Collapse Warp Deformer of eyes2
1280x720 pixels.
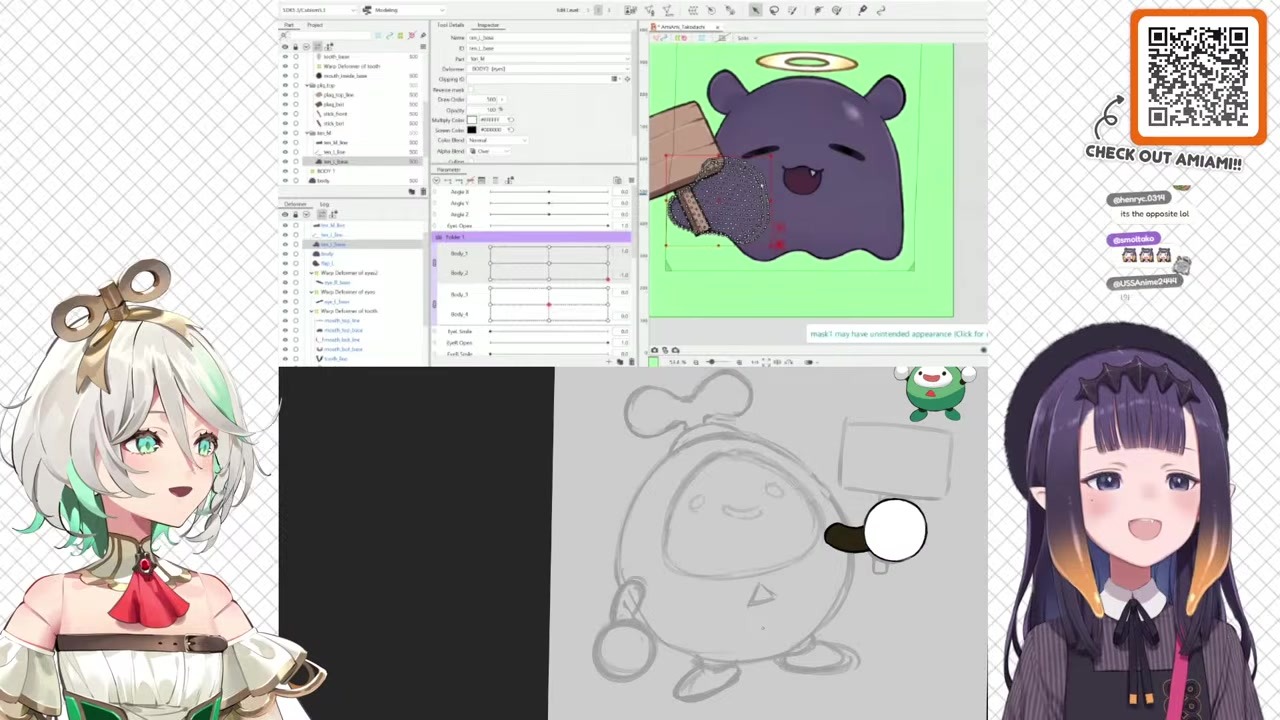click(x=312, y=273)
